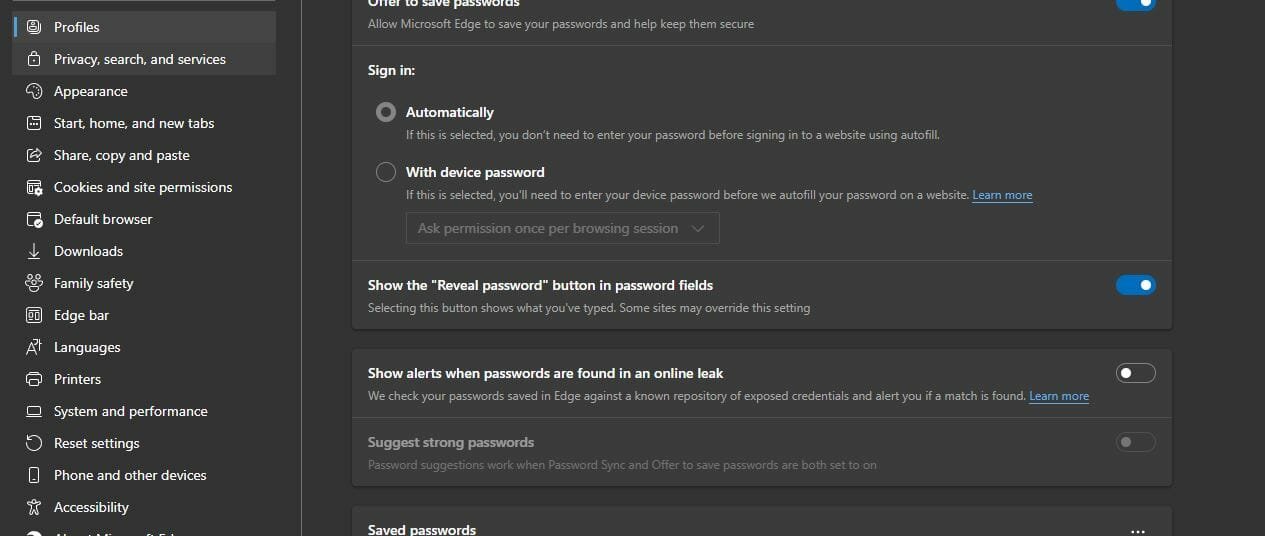Enable alerts for online leak passwords
The image size is (1265, 536).
[x=1135, y=373]
